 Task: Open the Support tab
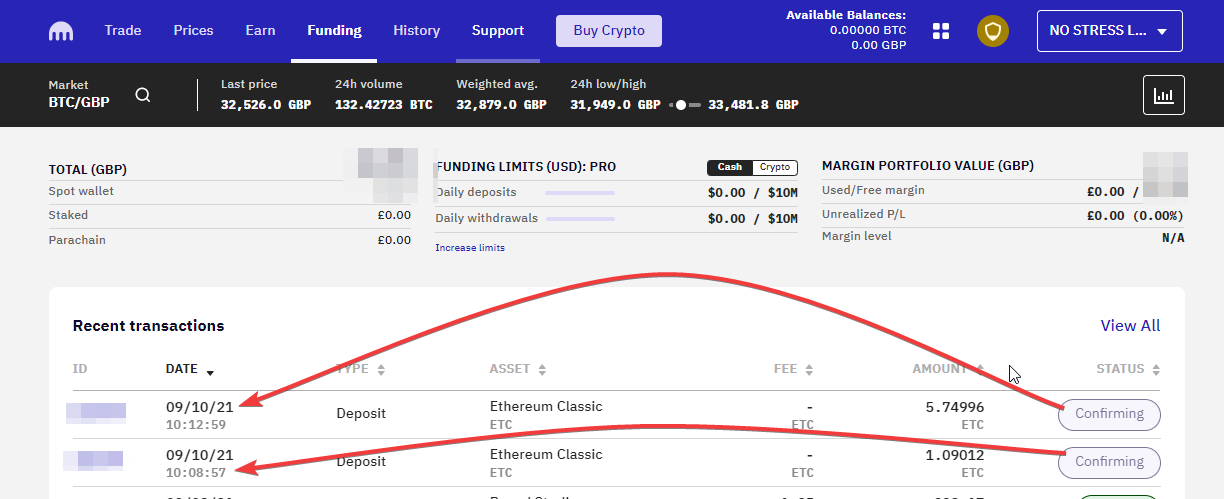tap(498, 31)
